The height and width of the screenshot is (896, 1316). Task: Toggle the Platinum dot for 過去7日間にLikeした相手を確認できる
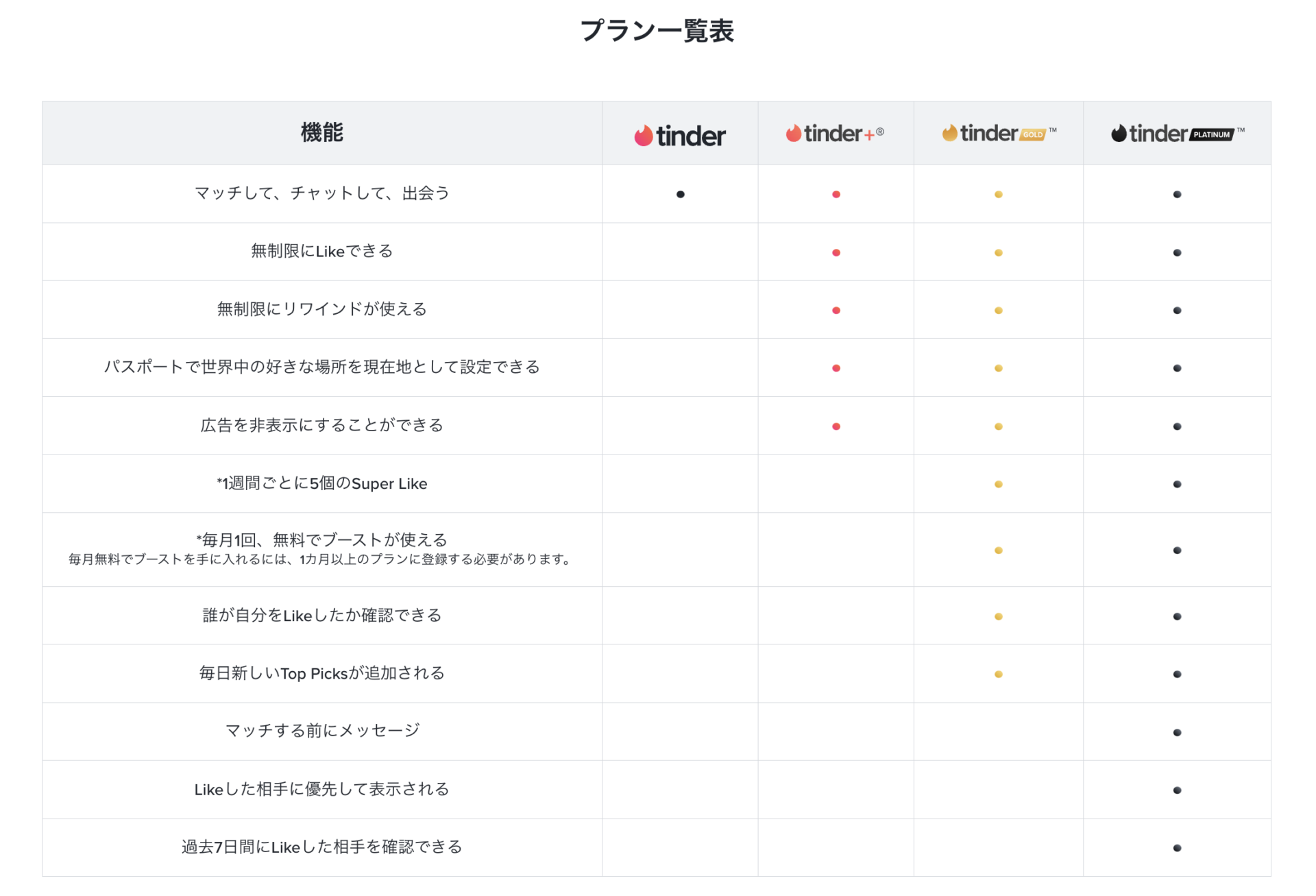(x=1177, y=847)
